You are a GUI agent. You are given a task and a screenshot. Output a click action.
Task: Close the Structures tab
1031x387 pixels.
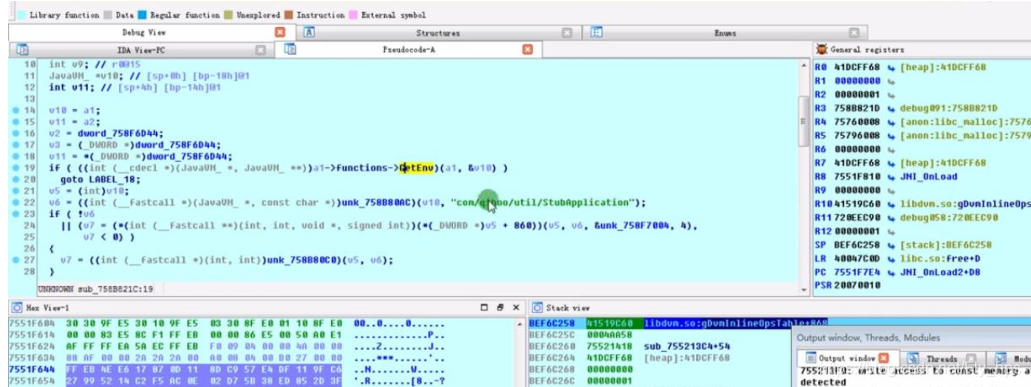[567, 33]
